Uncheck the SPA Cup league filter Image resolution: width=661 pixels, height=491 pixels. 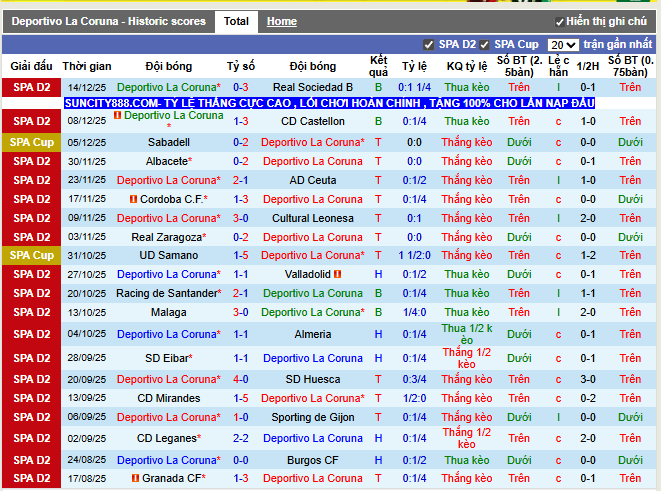[x=484, y=45]
